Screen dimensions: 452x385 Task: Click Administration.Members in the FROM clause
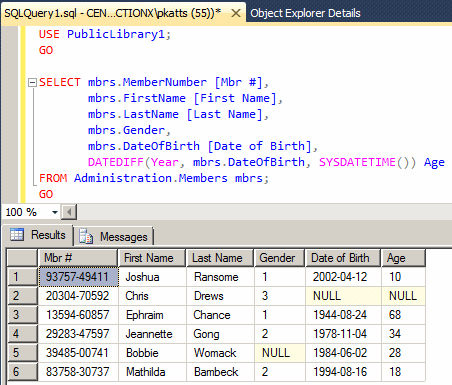(x=151, y=178)
